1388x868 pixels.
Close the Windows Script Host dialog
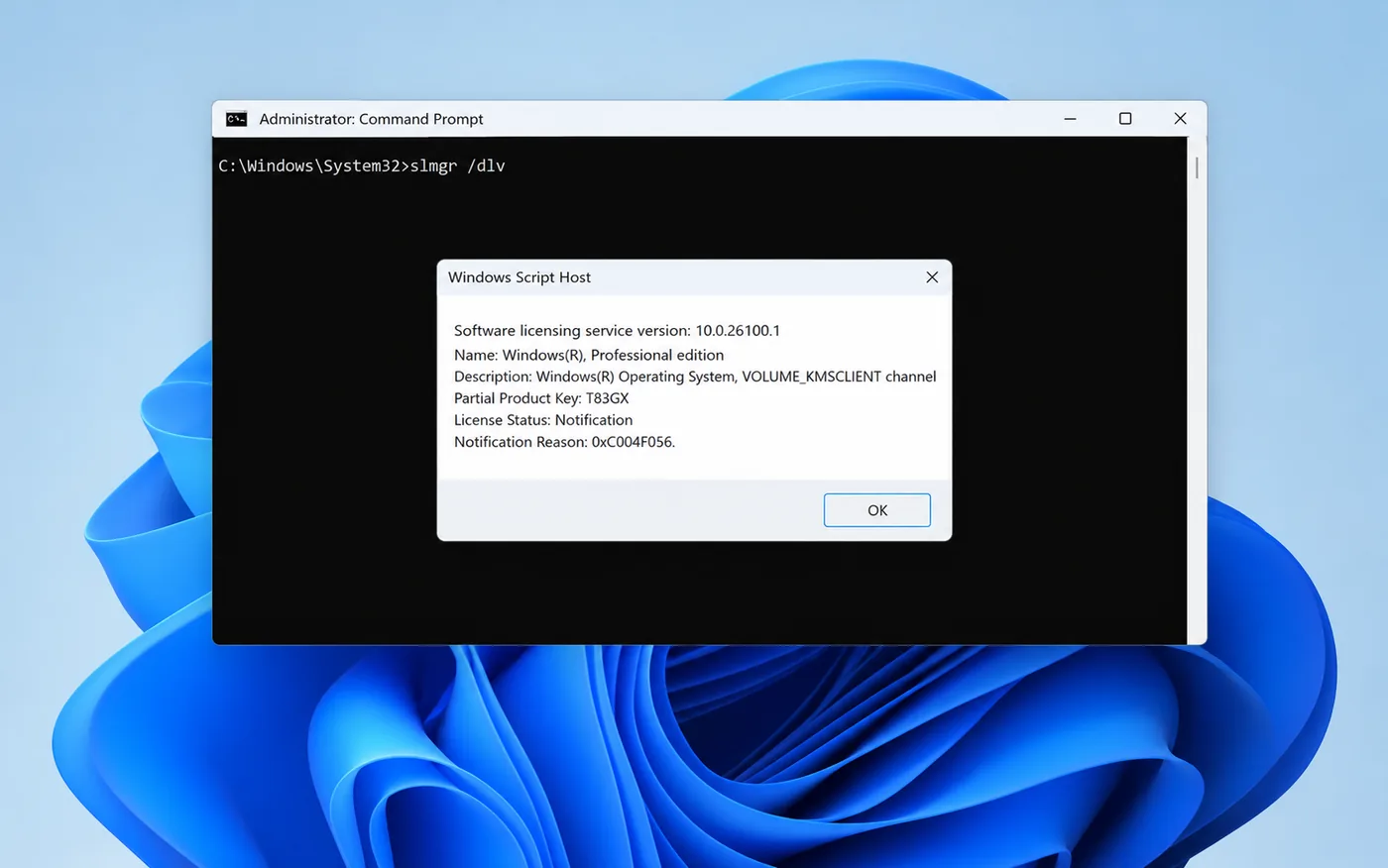pos(932,277)
